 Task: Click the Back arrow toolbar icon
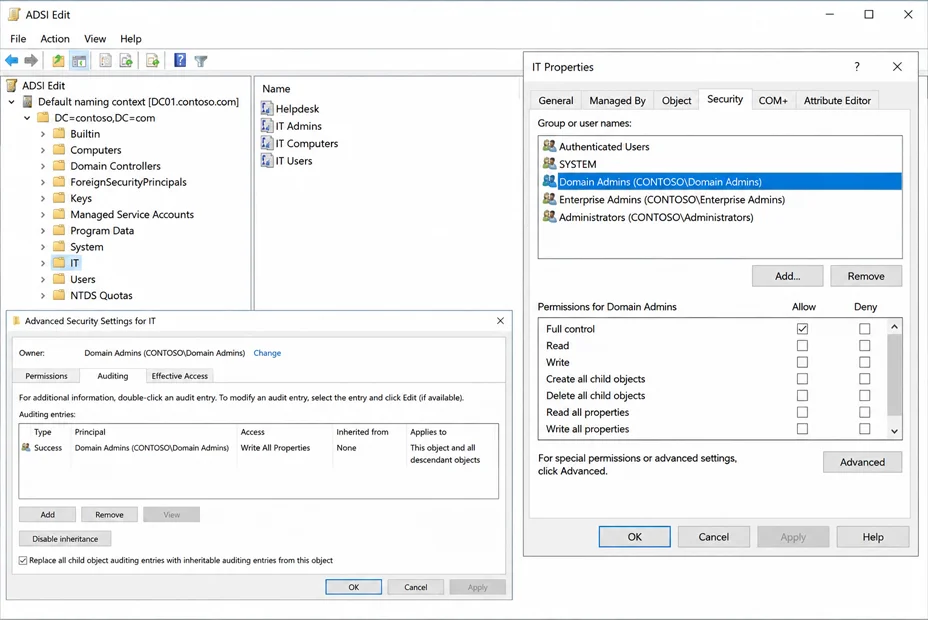(12, 60)
